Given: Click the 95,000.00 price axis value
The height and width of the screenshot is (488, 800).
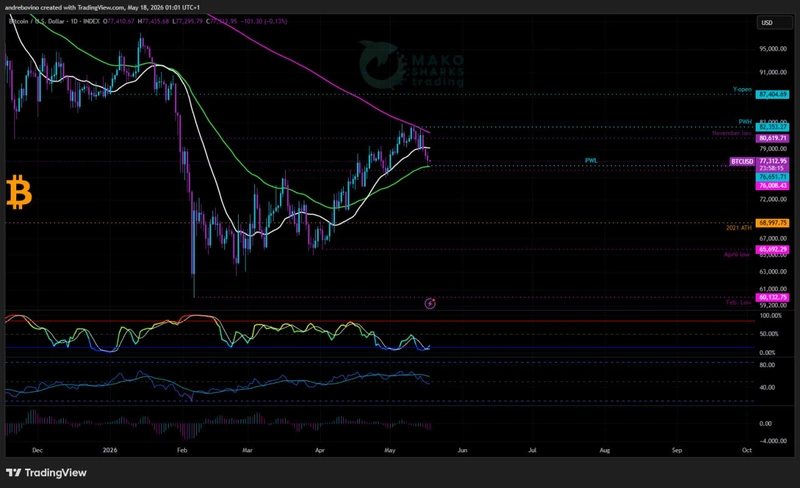Looking at the screenshot, I should (x=773, y=49).
